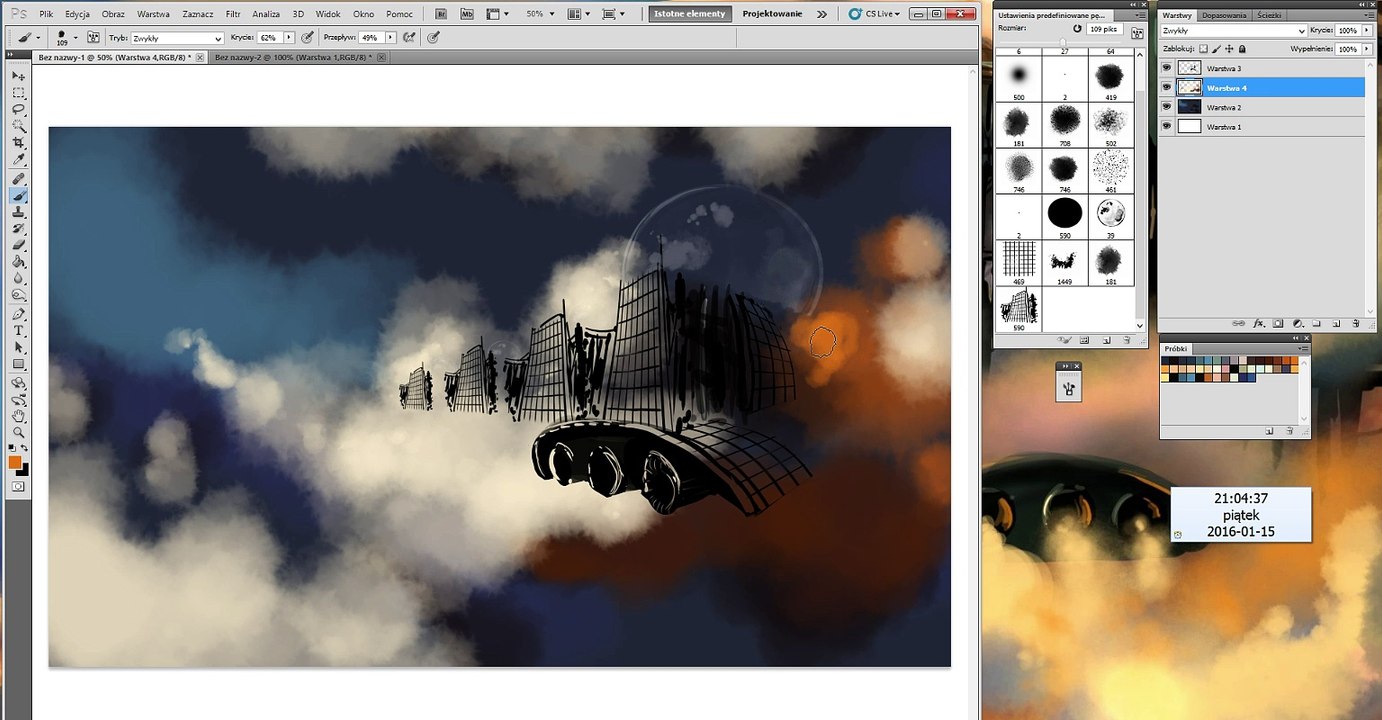This screenshot has width=1382, height=720.
Task: Select the Pen tool
Action: point(18,315)
